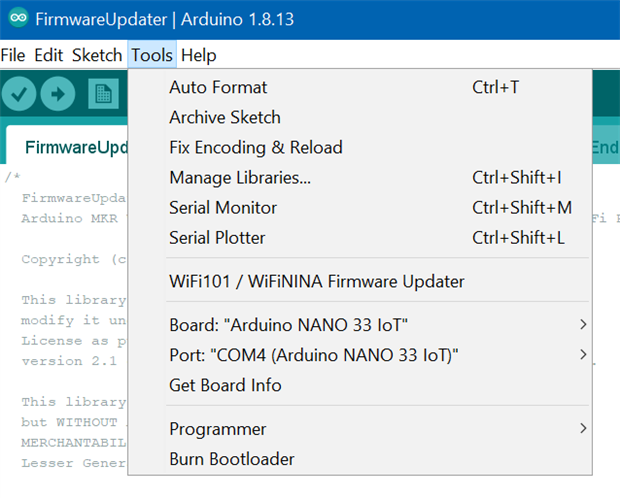620x498 pixels.
Task: Select Auto Format from Tools menu
Action: coord(218,87)
